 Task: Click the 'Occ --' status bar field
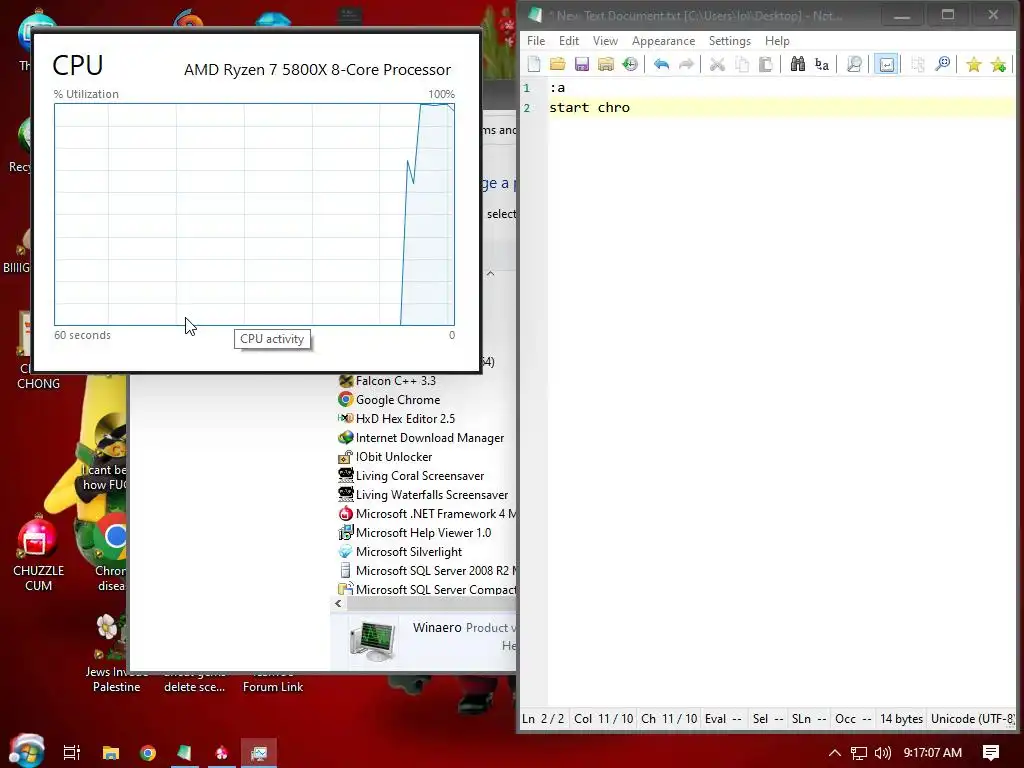[x=853, y=719]
